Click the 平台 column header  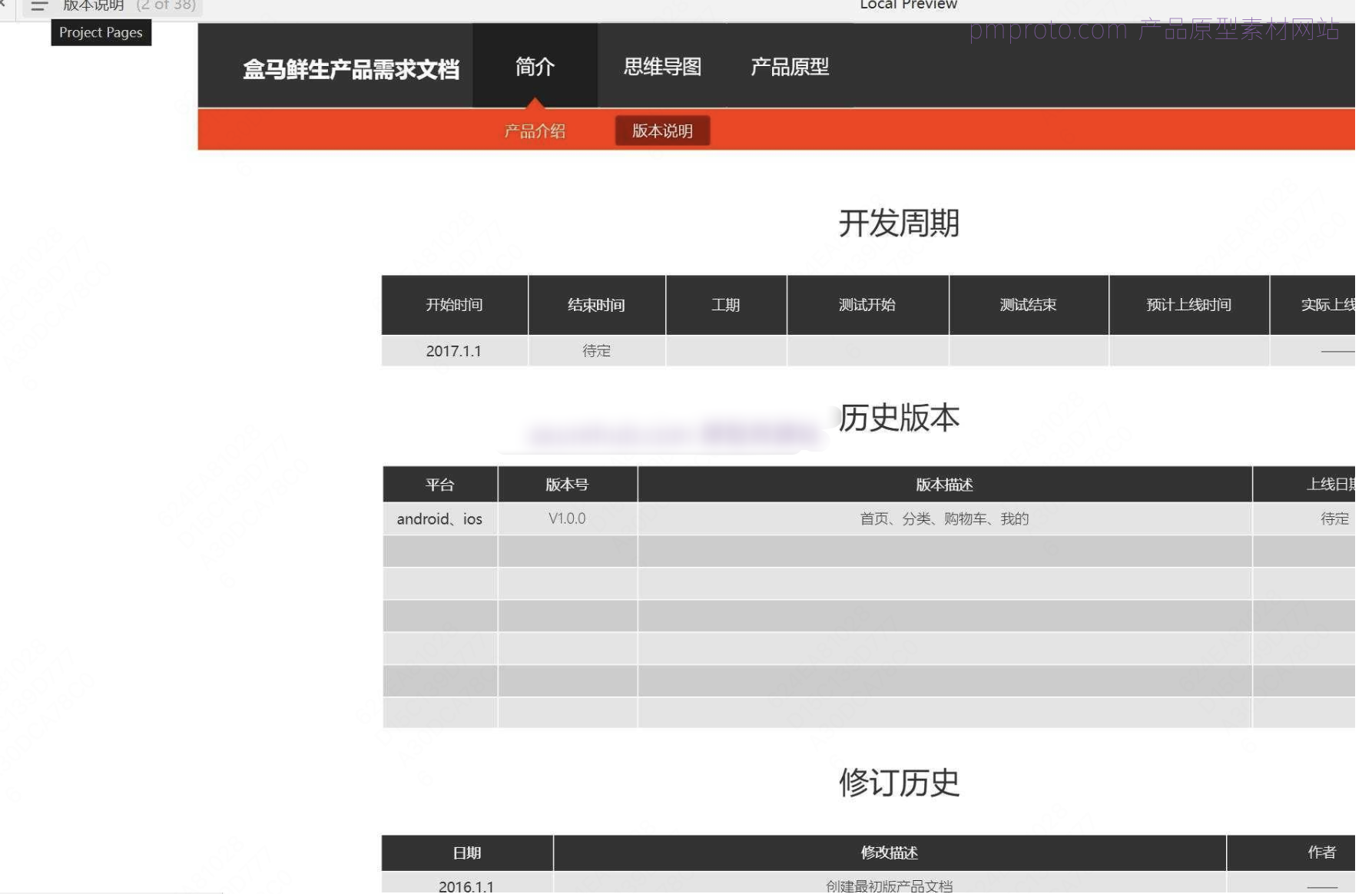(x=439, y=485)
